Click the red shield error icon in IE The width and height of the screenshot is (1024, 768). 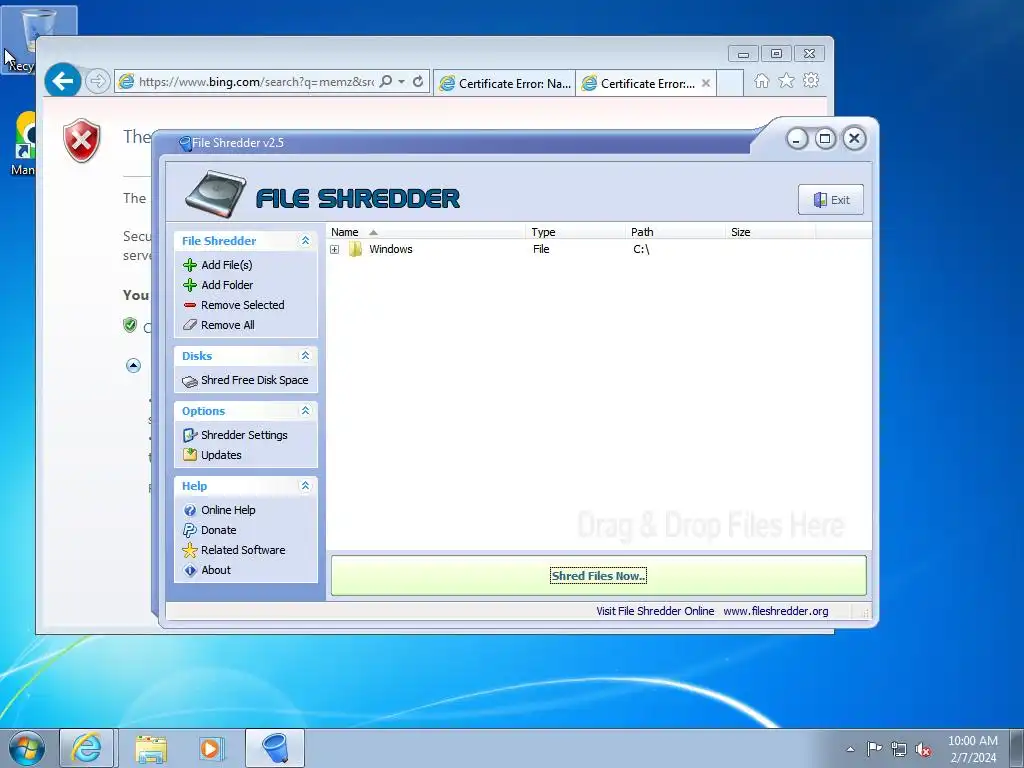(82, 140)
